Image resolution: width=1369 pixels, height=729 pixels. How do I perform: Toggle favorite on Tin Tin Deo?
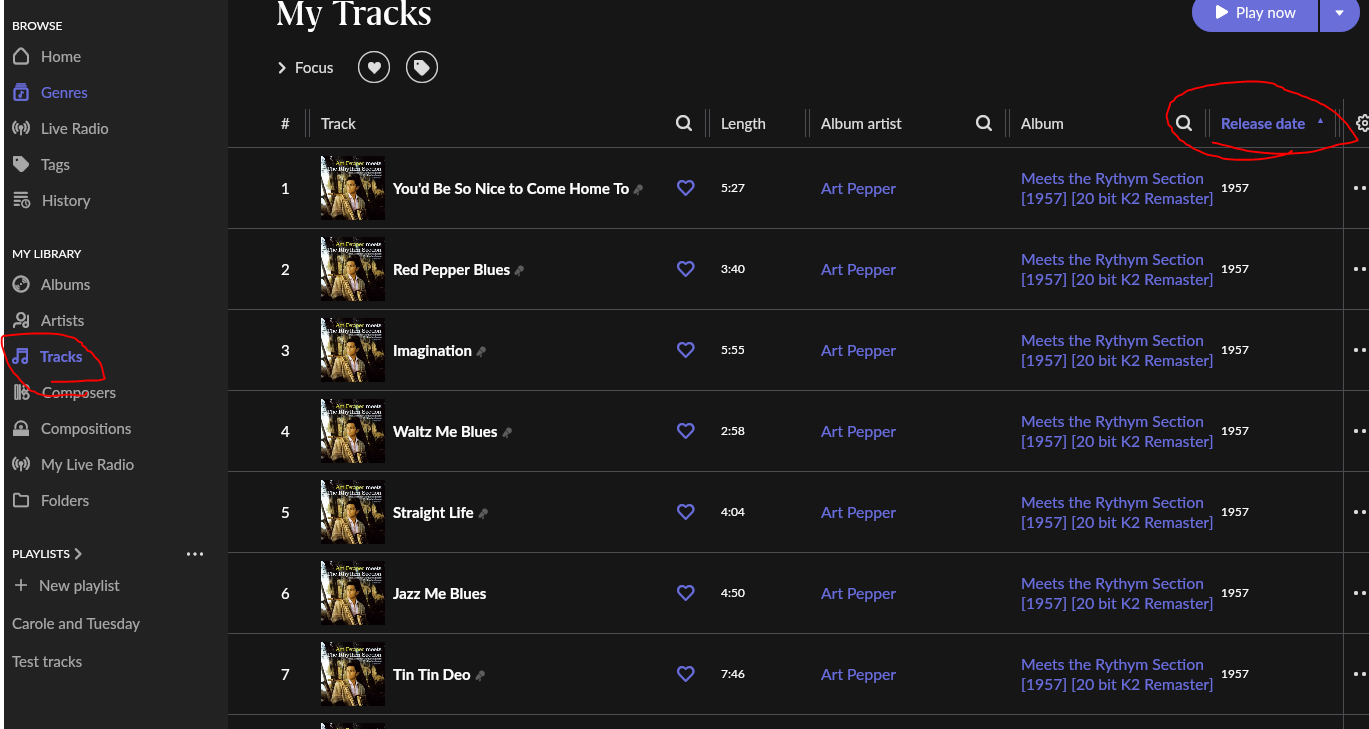tap(686, 674)
